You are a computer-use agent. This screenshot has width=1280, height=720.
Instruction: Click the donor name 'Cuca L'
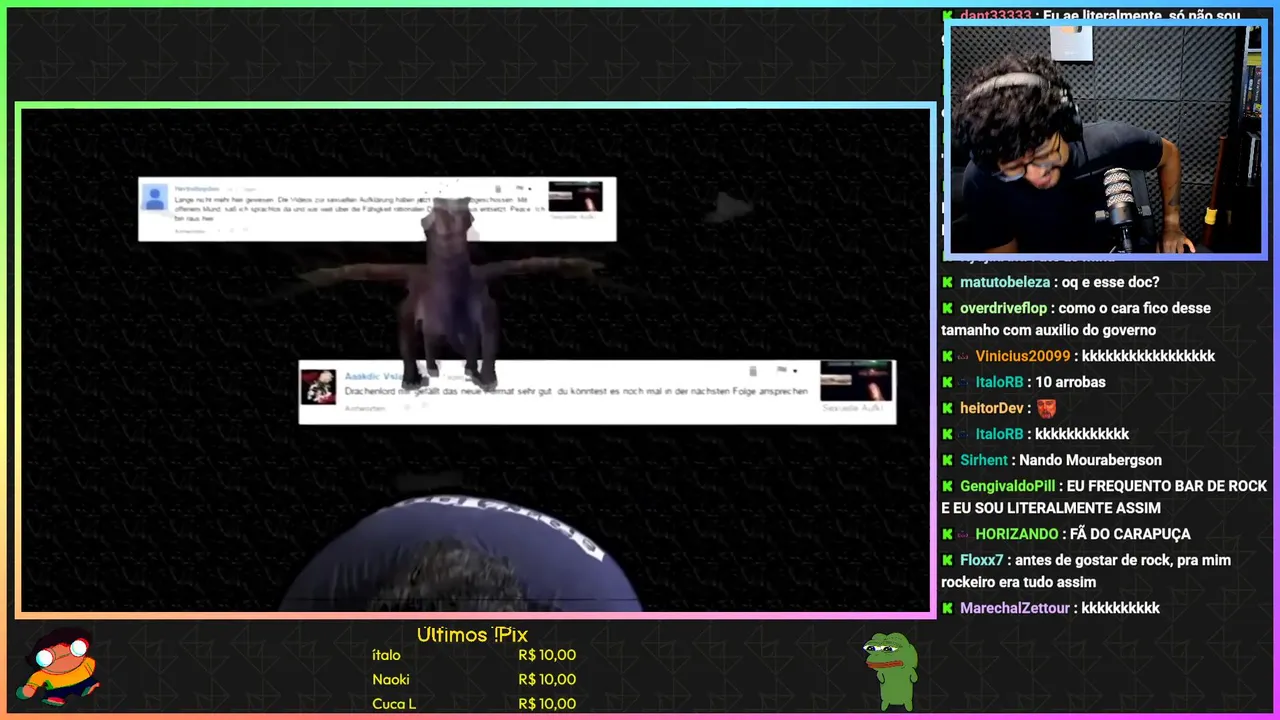(x=394, y=704)
